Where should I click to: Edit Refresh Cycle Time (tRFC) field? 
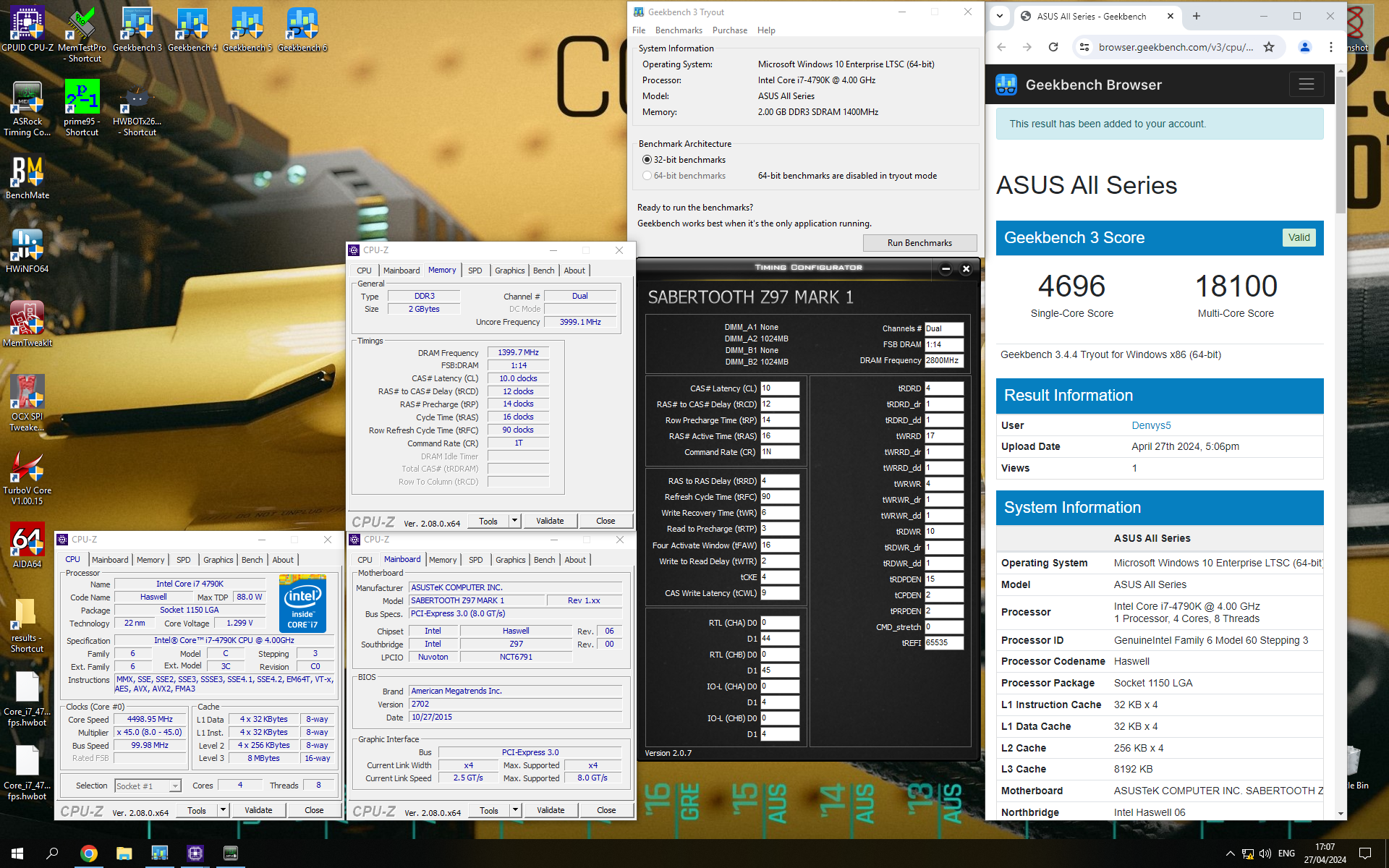coord(779,497)
